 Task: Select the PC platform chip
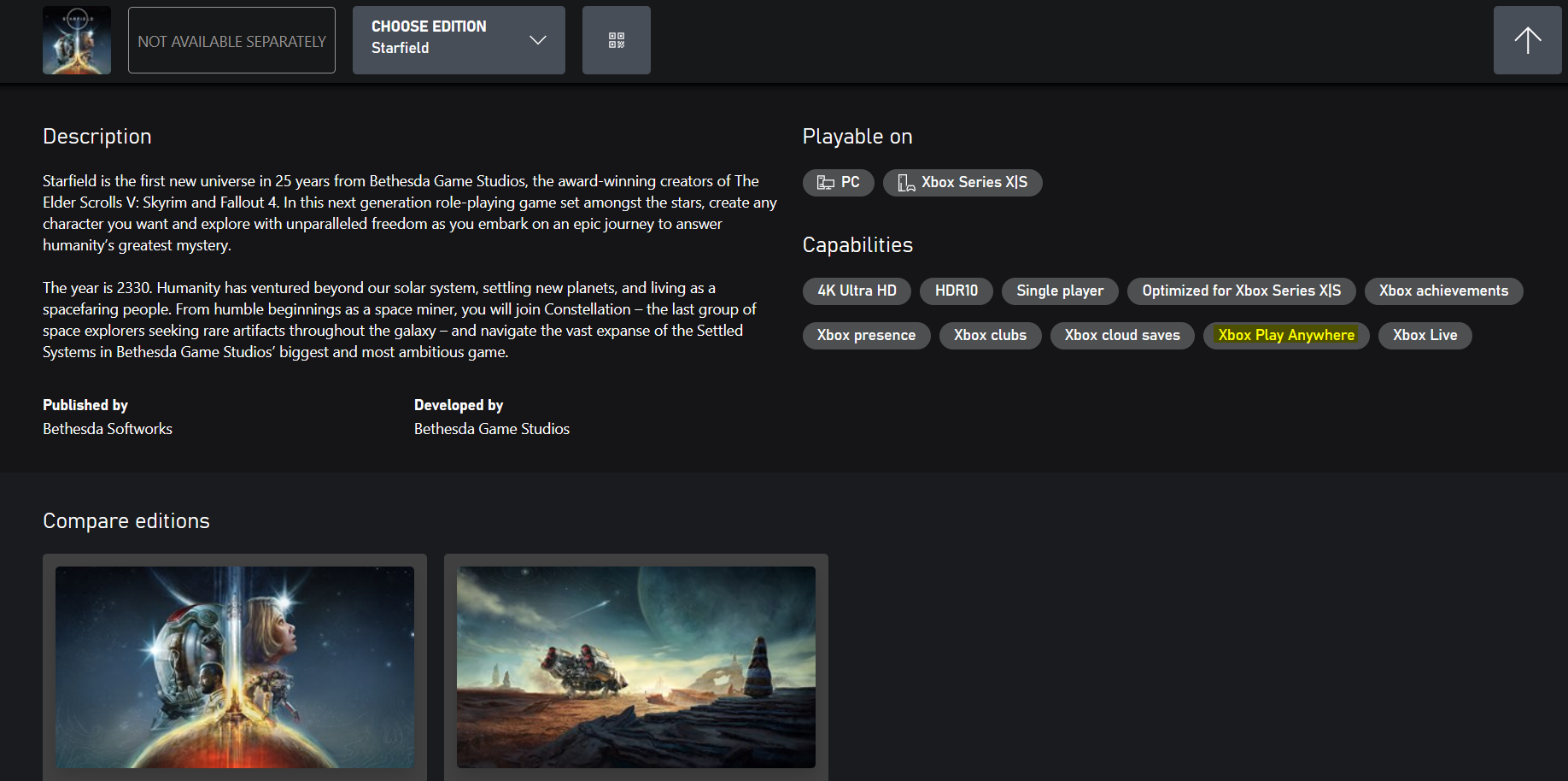(x=838, y=182)
